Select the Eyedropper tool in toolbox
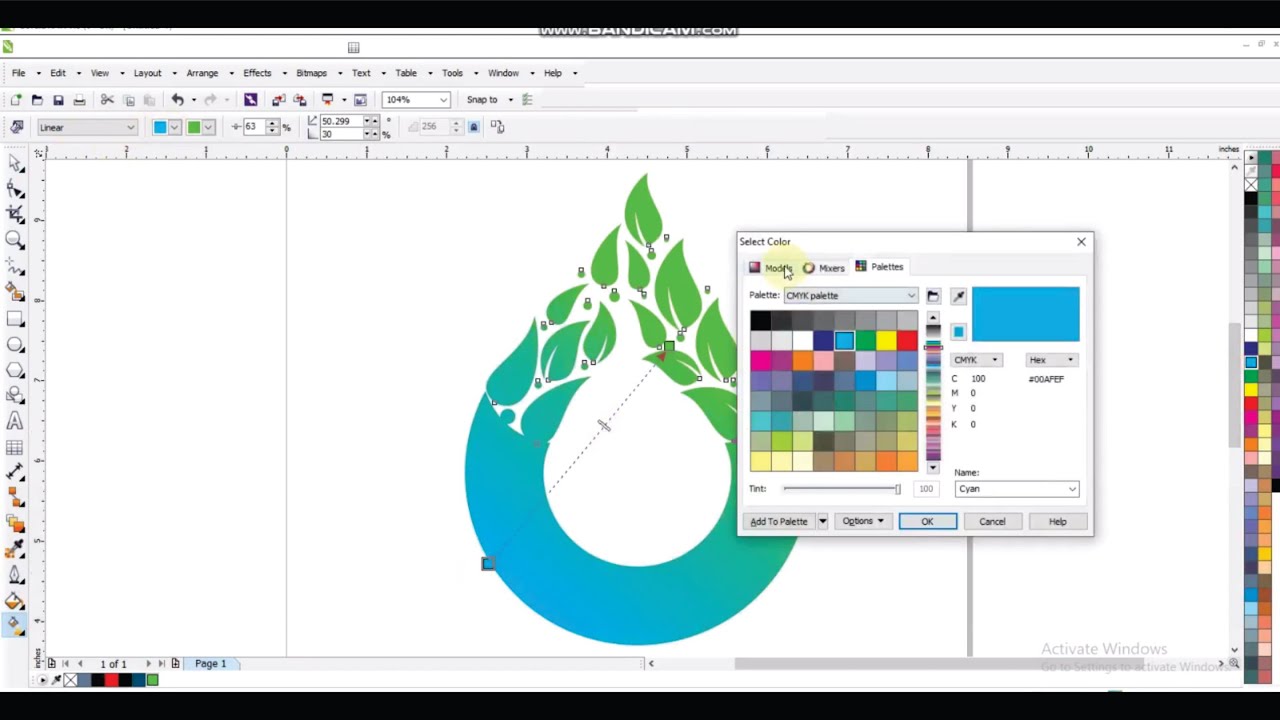The height and width of the screenshot is (720, 1280). [x=15, y=550]
